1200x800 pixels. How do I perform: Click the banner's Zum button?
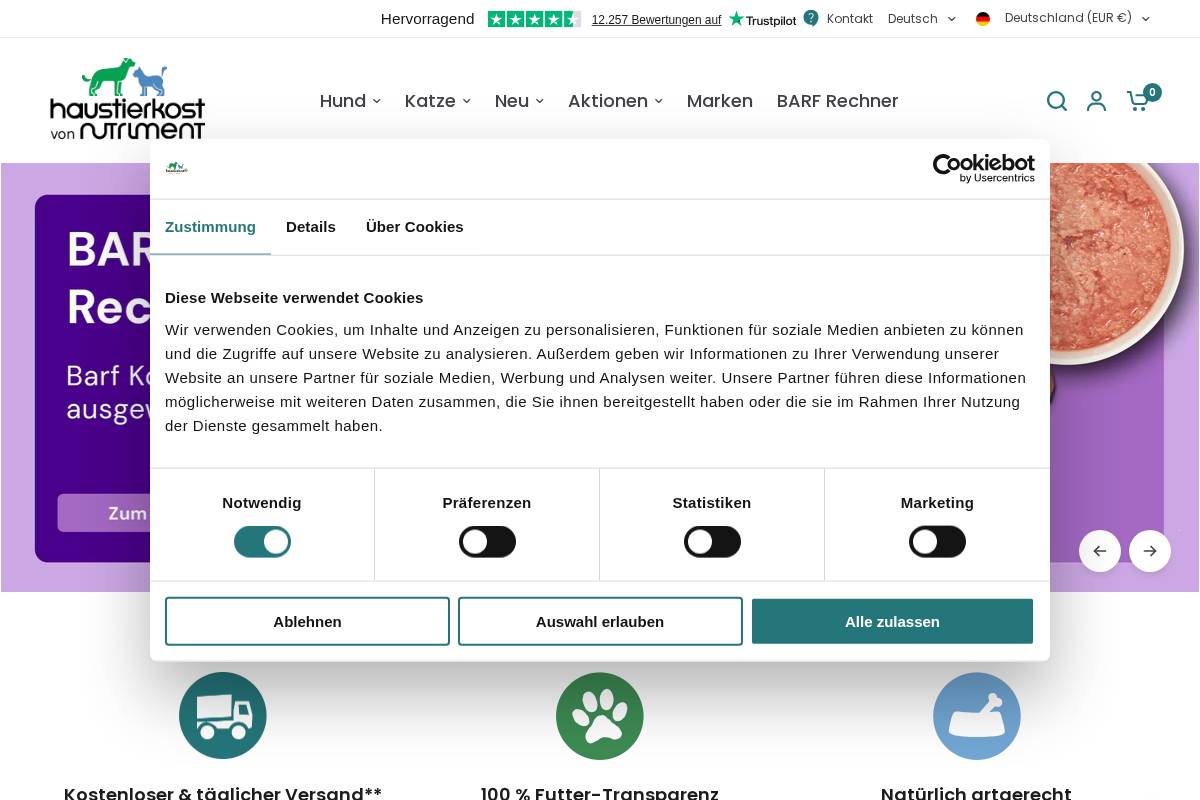point(103,513)
